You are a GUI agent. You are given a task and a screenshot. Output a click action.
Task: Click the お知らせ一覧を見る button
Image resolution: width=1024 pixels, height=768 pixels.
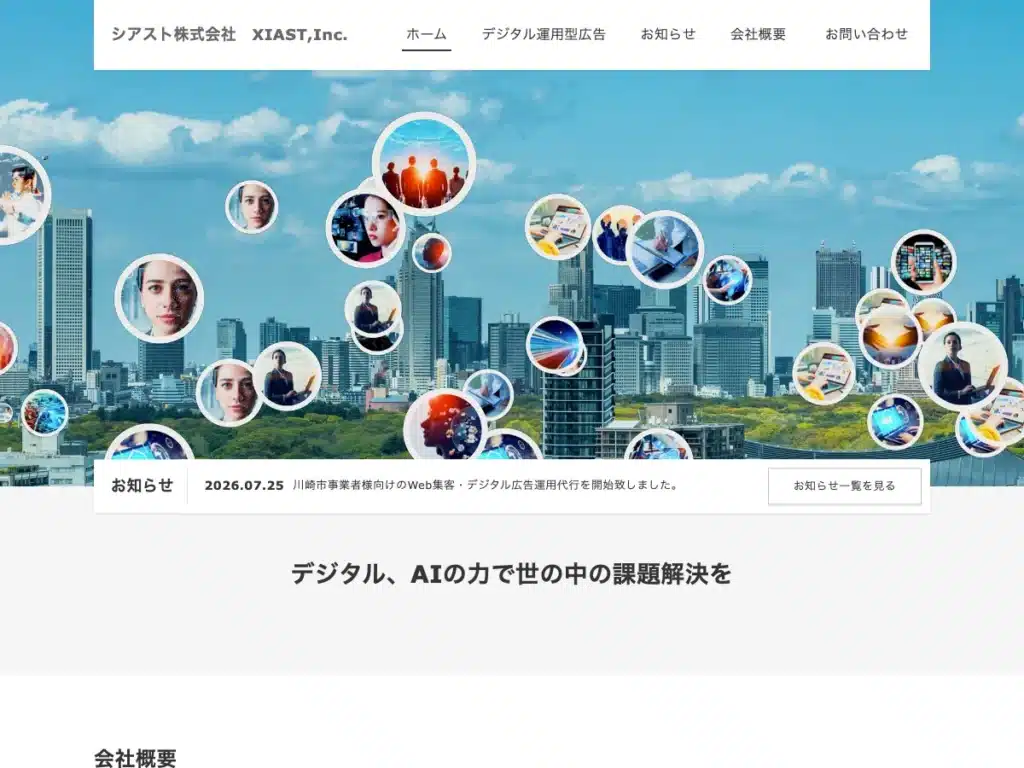pyautogui.click(x=844, y=486)
